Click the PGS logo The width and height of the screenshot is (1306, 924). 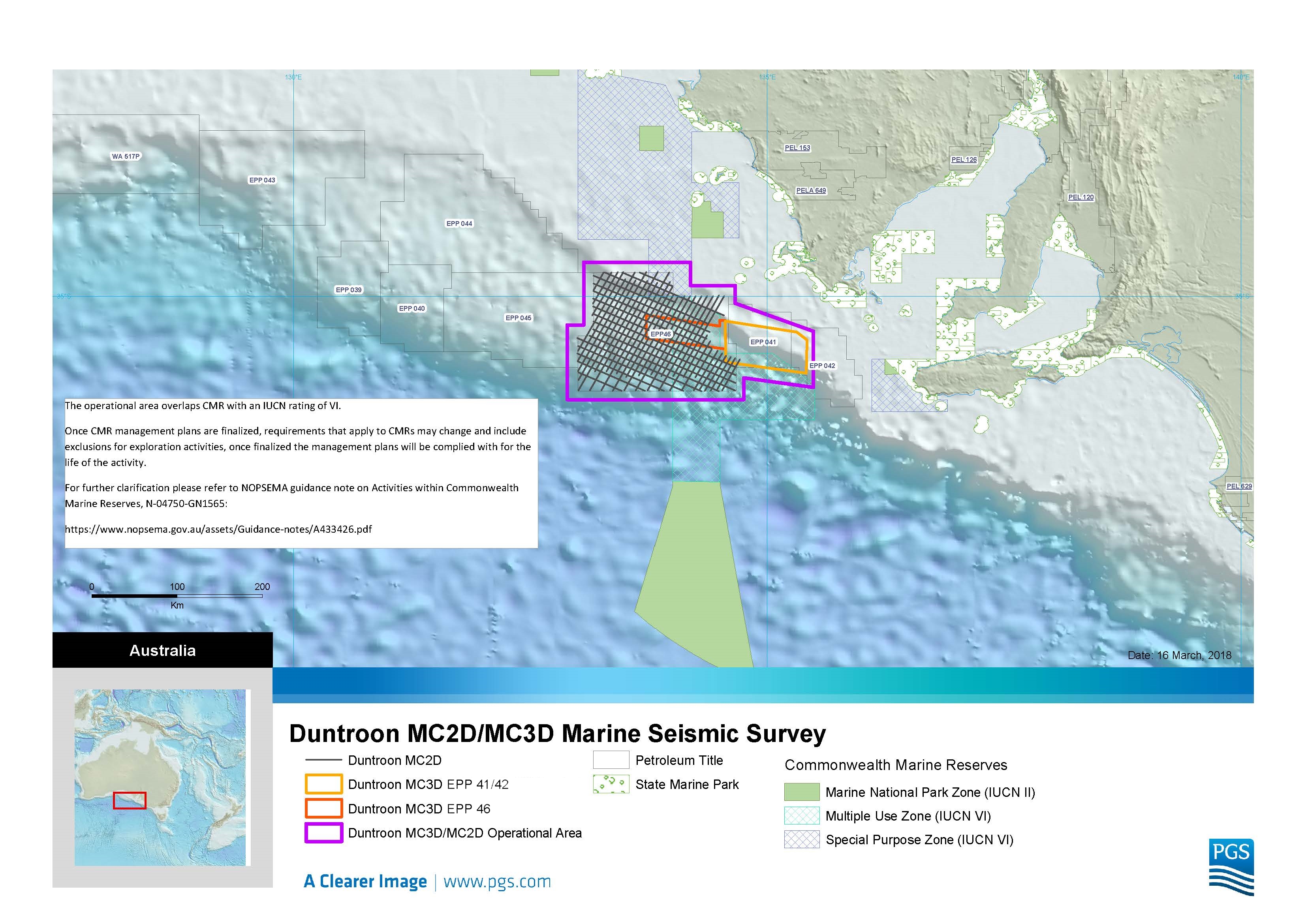click(1231, 866)
